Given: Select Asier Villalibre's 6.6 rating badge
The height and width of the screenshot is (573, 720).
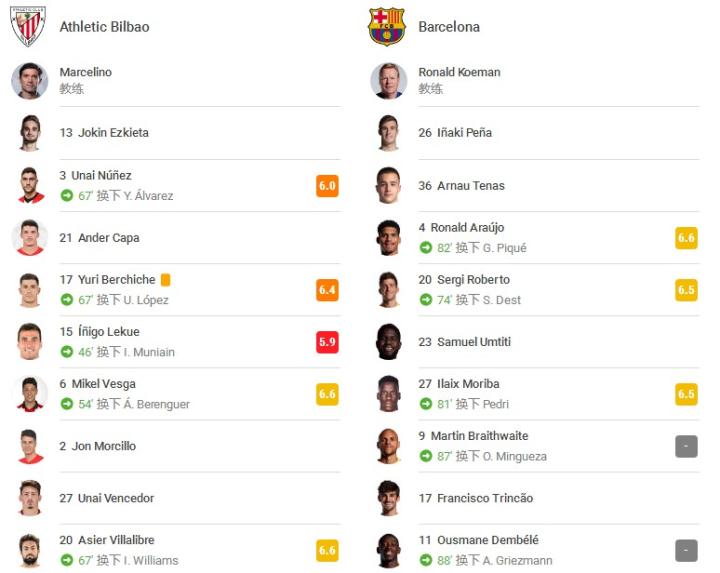Looking at the screenshot, I should [327, 550].
